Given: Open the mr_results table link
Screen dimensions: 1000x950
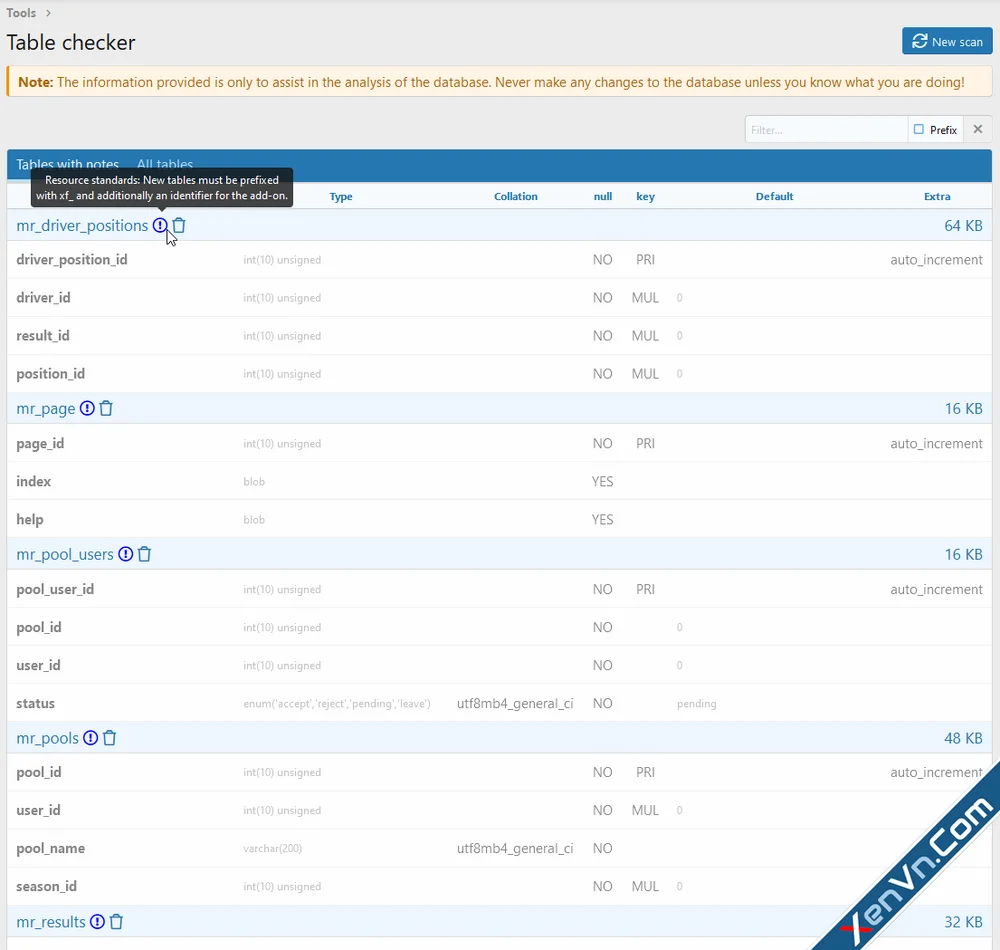Looking at the screenshot, I should (x=51, y=922).
